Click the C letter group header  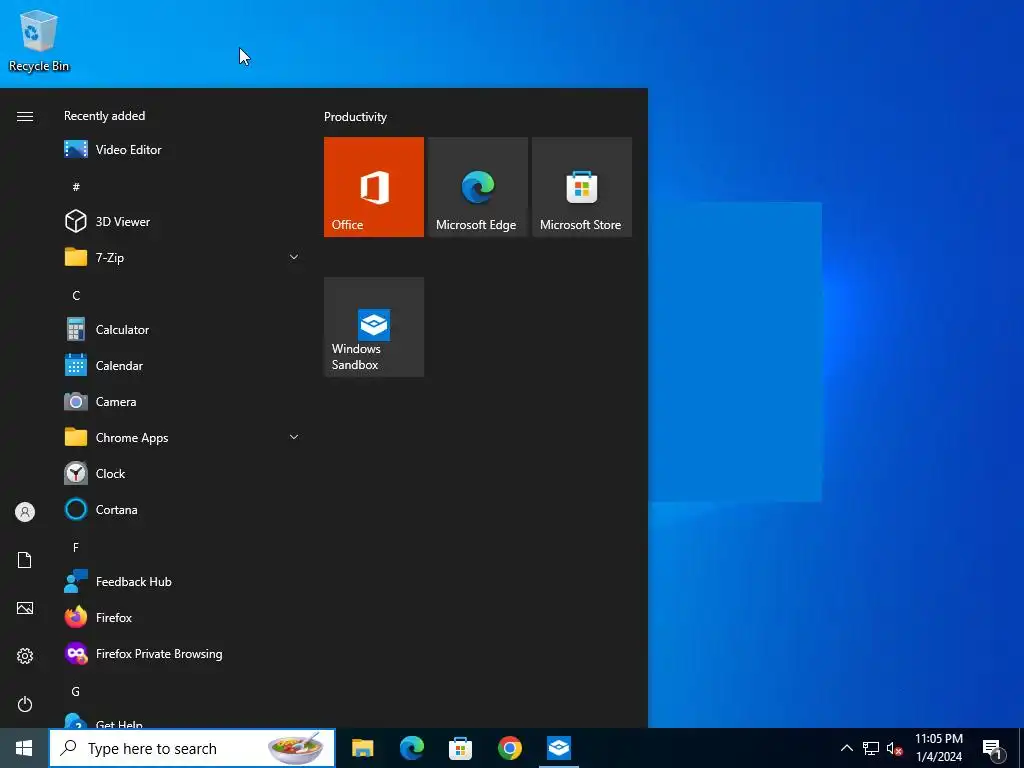pos(76,295)
